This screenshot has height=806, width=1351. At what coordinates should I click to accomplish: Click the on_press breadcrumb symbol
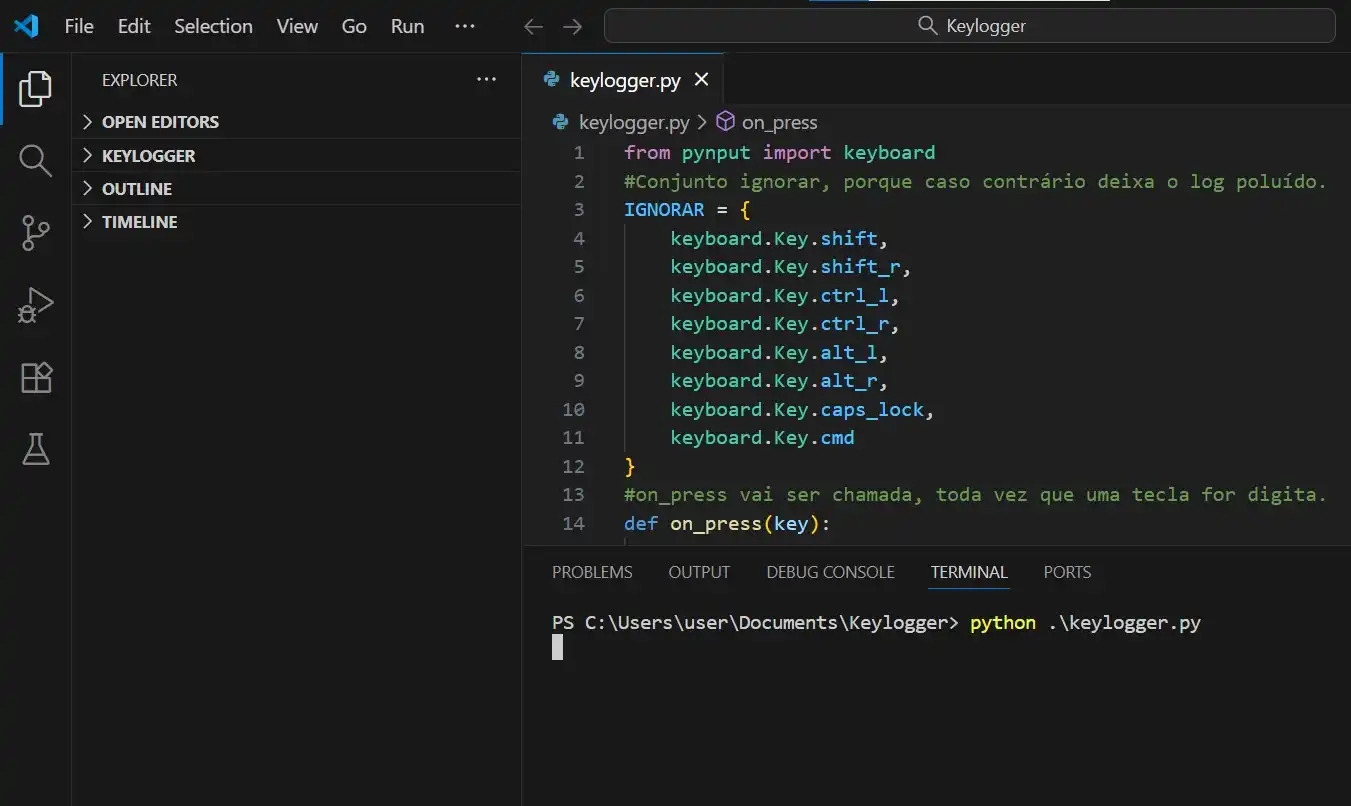[x=779, y=122]
